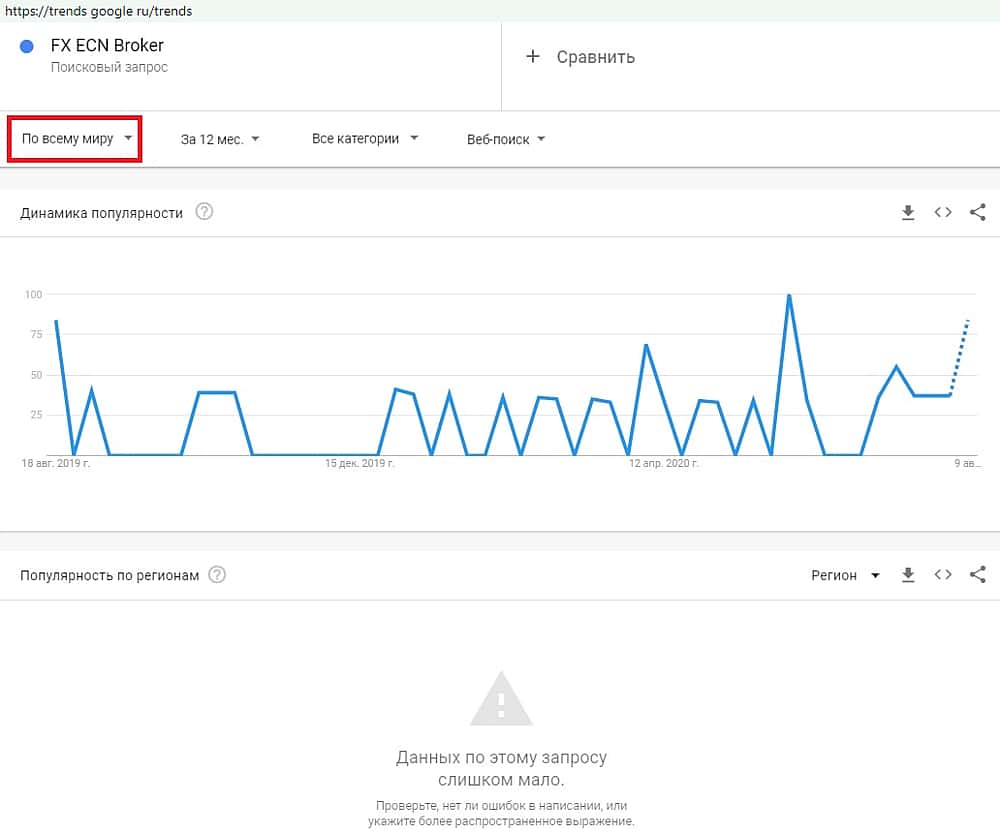Open the Все категории dropdown
This screenshot has width=1000, height=834.
pos(365,138)
